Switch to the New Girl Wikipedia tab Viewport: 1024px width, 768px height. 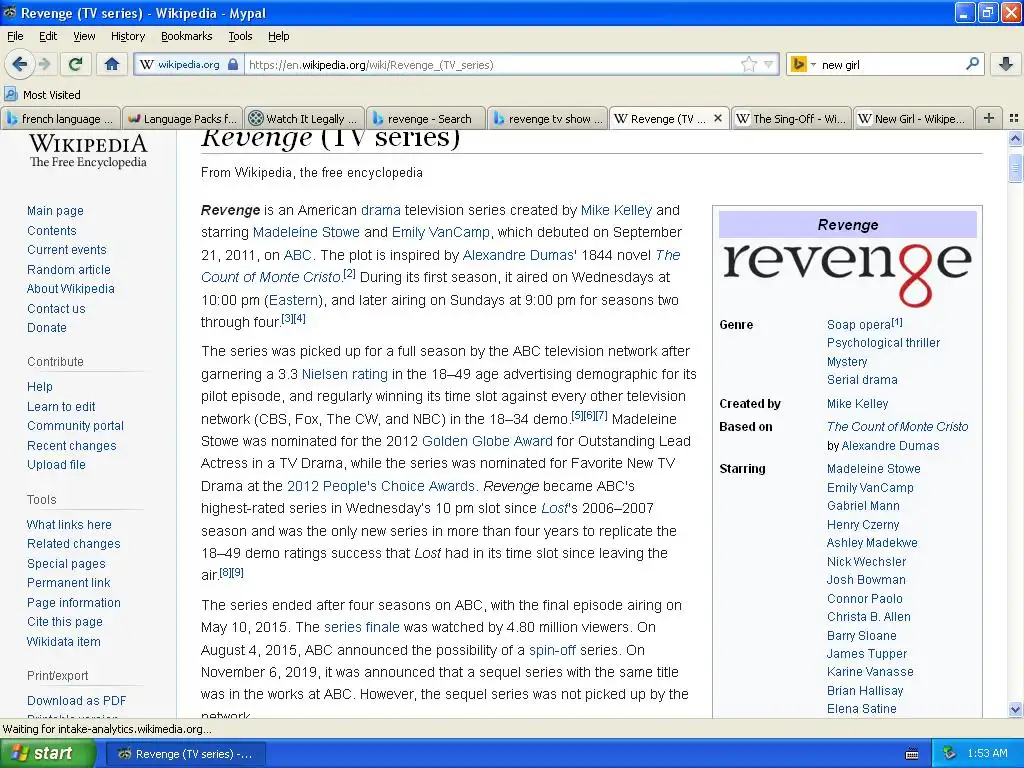tap(912, 118)
